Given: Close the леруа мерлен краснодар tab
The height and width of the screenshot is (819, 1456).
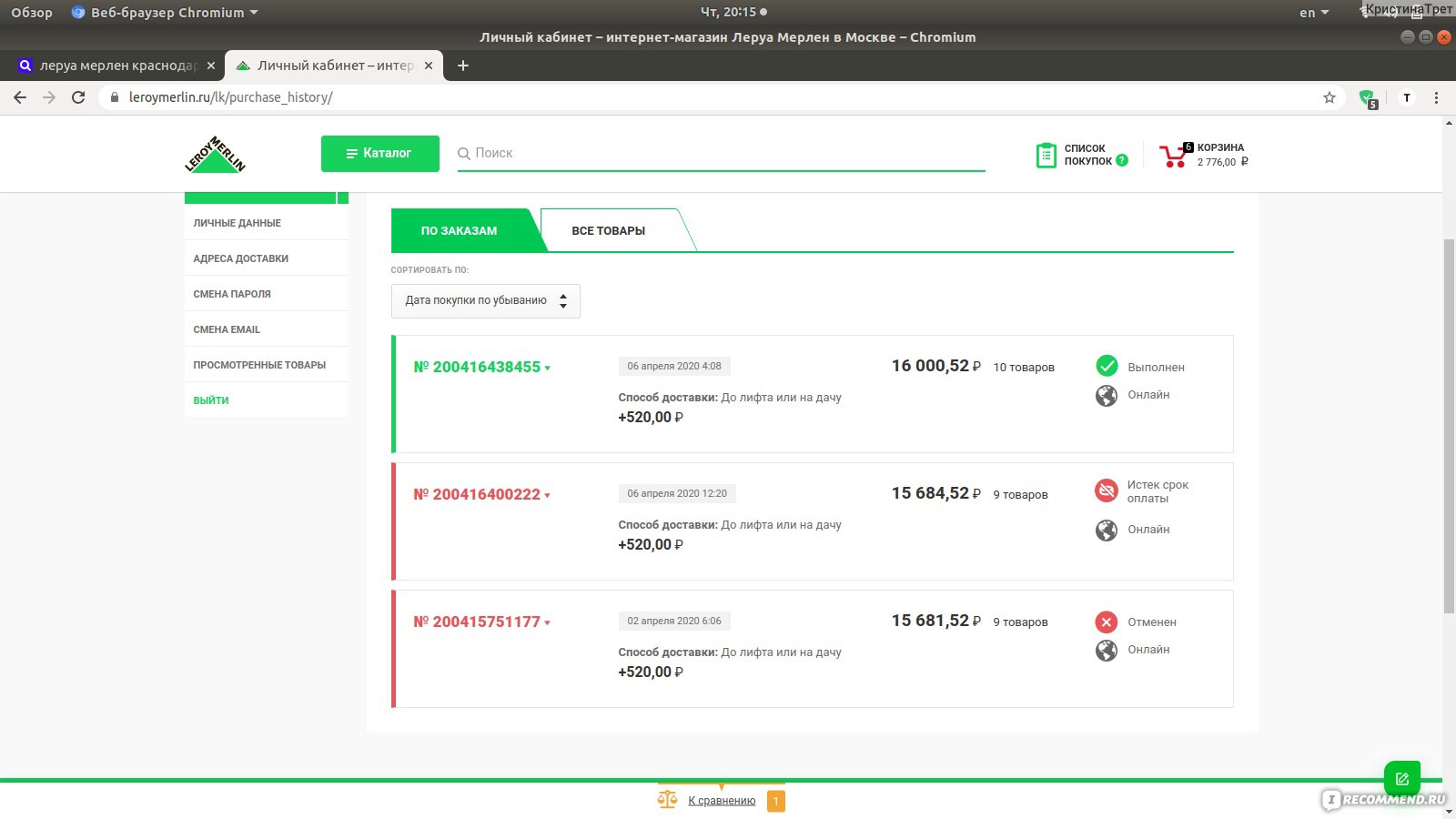Looking at the screenshot, I should coord(211,66).
